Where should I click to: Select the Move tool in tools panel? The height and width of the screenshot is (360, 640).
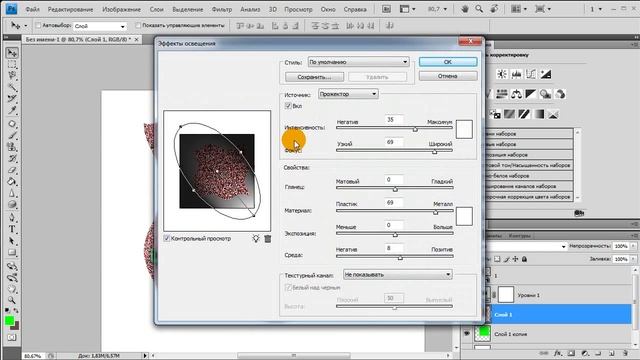pyautogui.click(x=12, y=53)
